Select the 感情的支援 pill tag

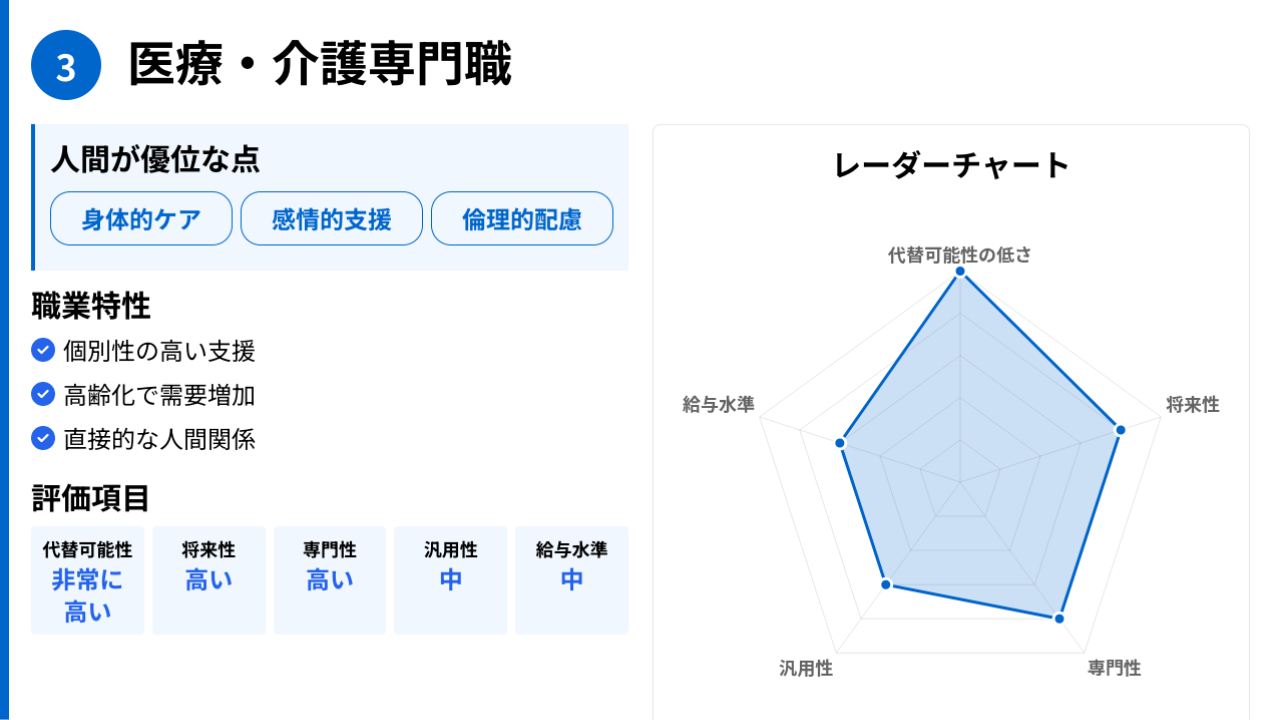pyautogui.click(x=332, y=219)
